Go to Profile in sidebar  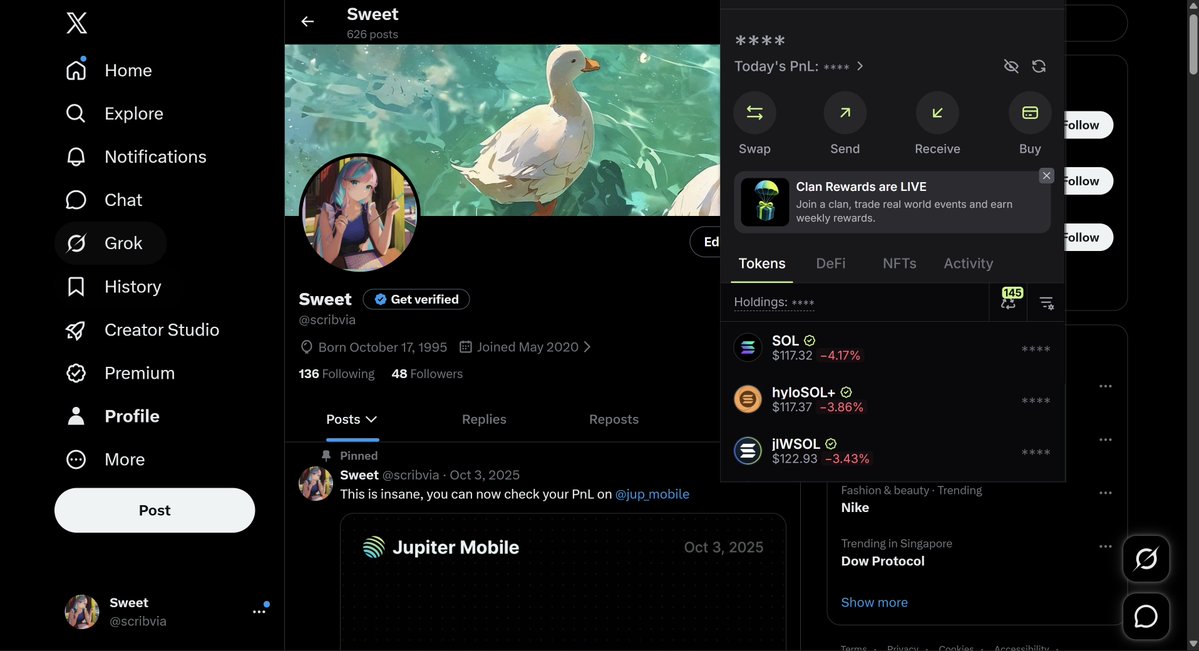coord(112,416)
